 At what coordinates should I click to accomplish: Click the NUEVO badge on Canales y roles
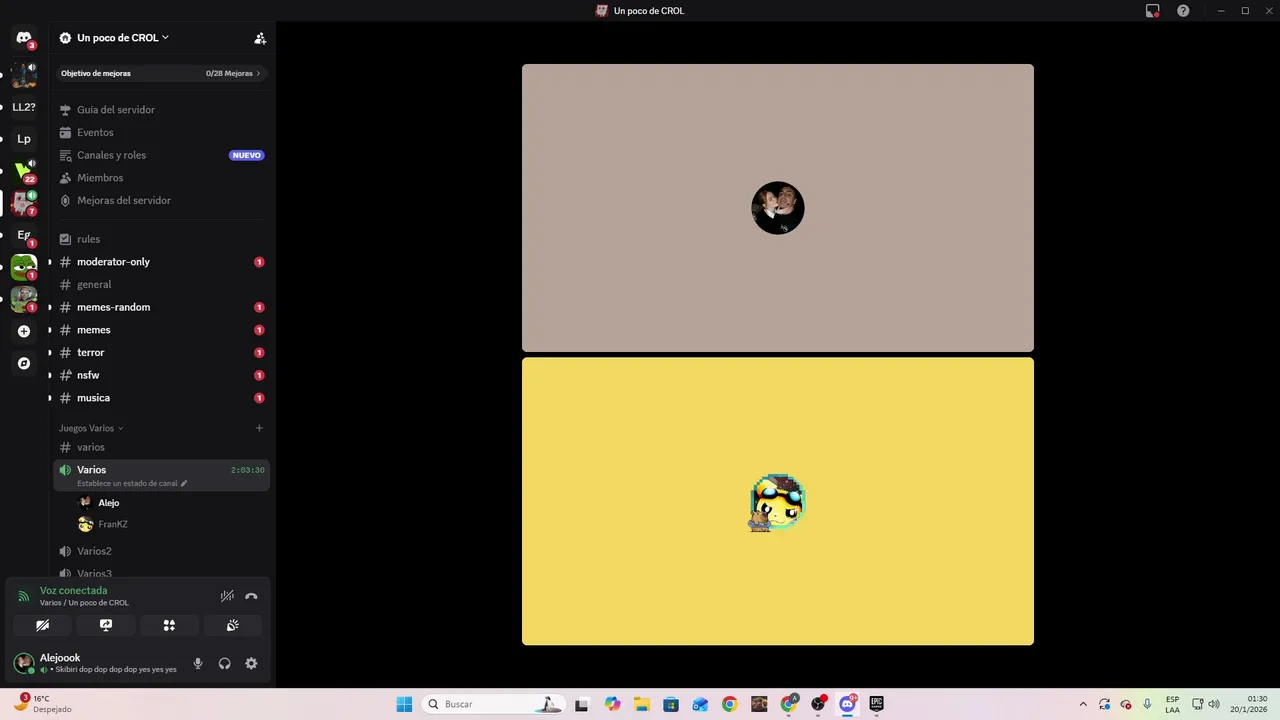pyautogui.click(x=247, y=155)
